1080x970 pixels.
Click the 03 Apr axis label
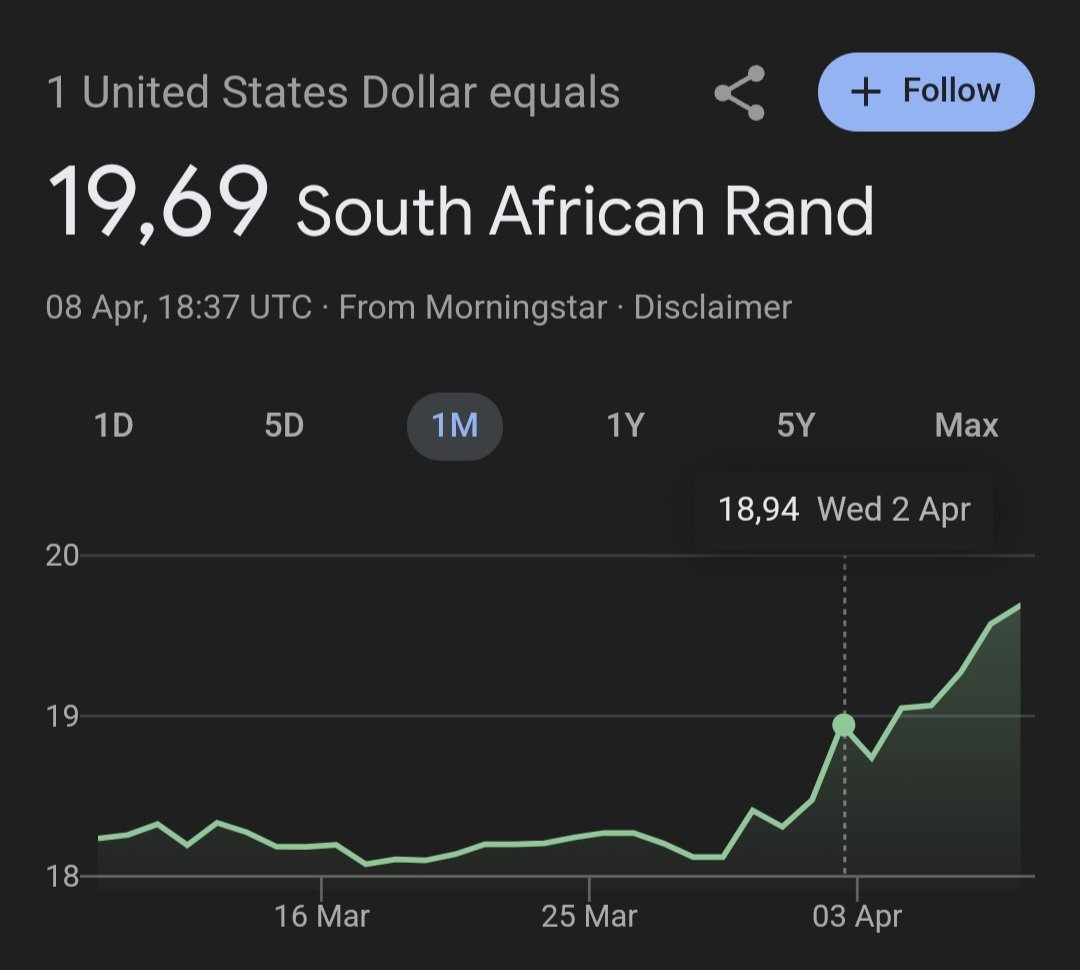click(857, 916)
